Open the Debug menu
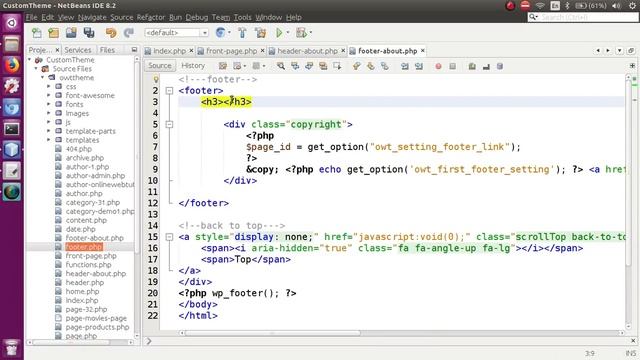This screenshot has width=640, height=360. pyautogui.click(x=197, y=17)
